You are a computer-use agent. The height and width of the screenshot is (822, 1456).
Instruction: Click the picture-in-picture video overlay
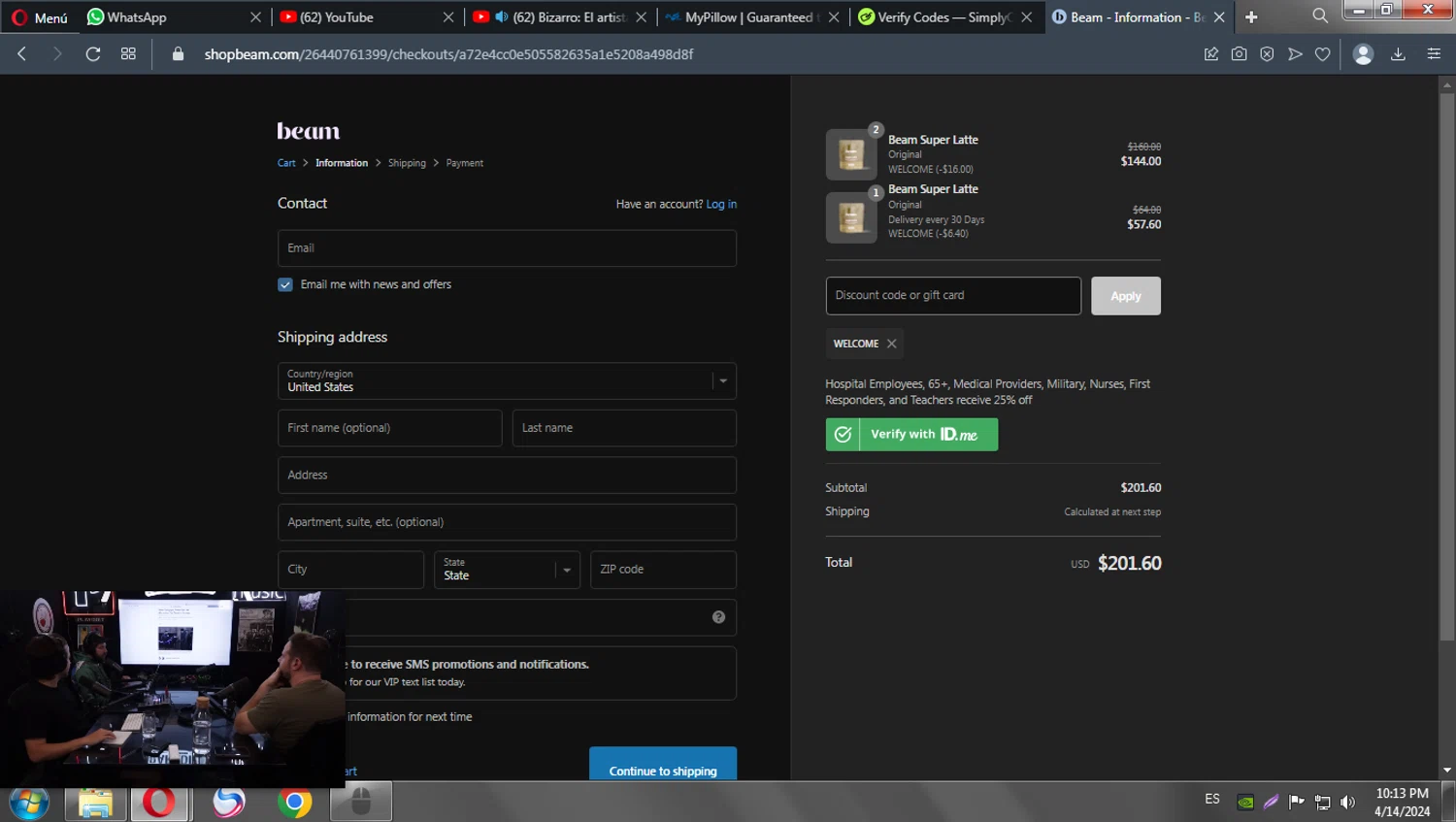pyautogui.click(x=173, y=689)
